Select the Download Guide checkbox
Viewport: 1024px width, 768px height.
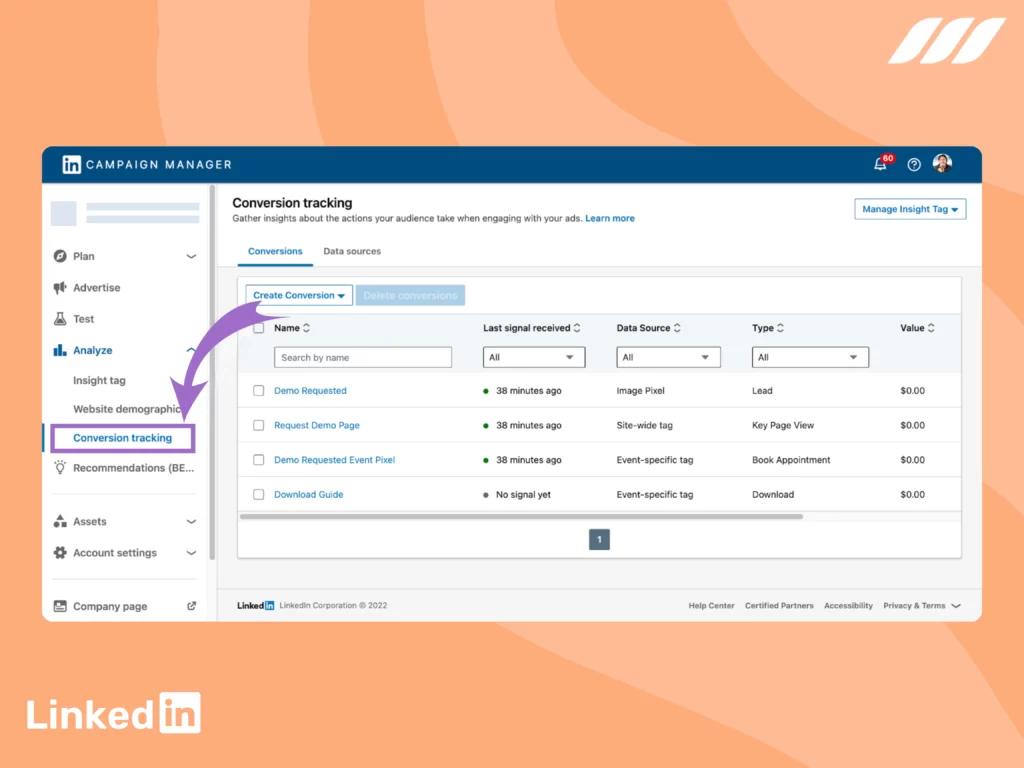(258, 494)
